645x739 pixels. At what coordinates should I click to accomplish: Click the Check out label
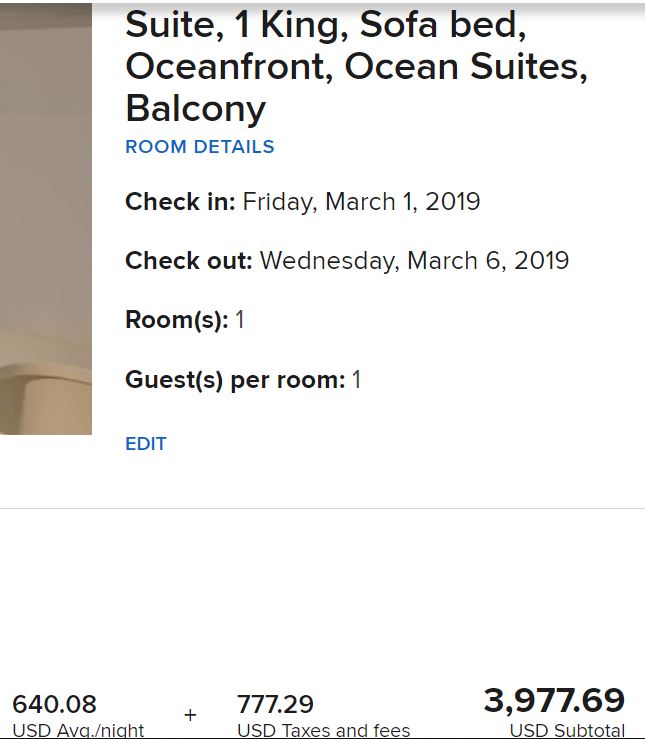click(189, 261)
